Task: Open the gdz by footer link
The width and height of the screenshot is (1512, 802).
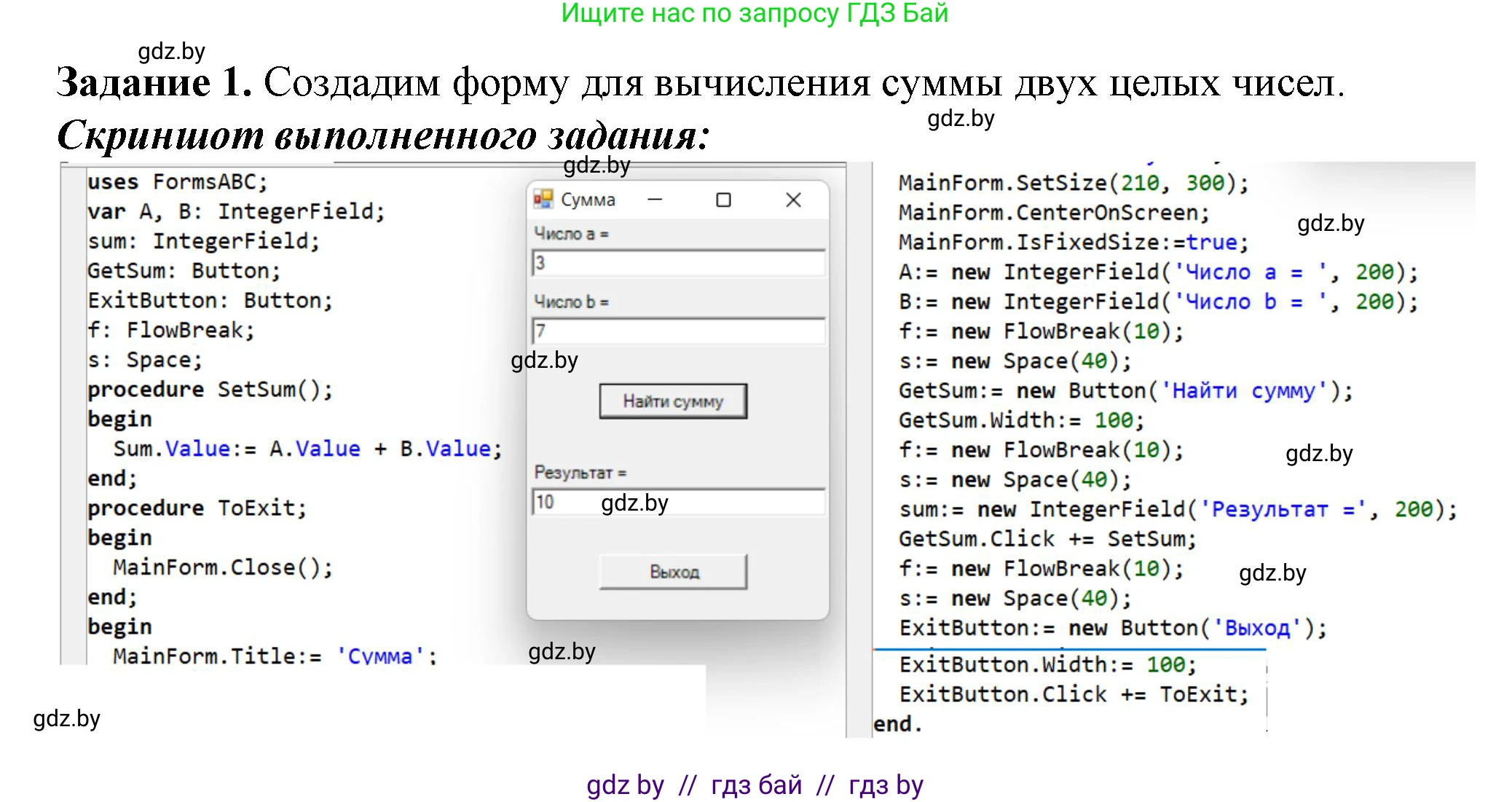Action: coord(625,785)
